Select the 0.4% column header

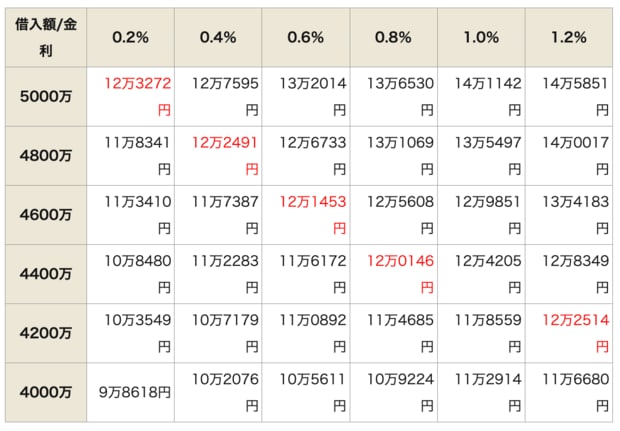218,38
